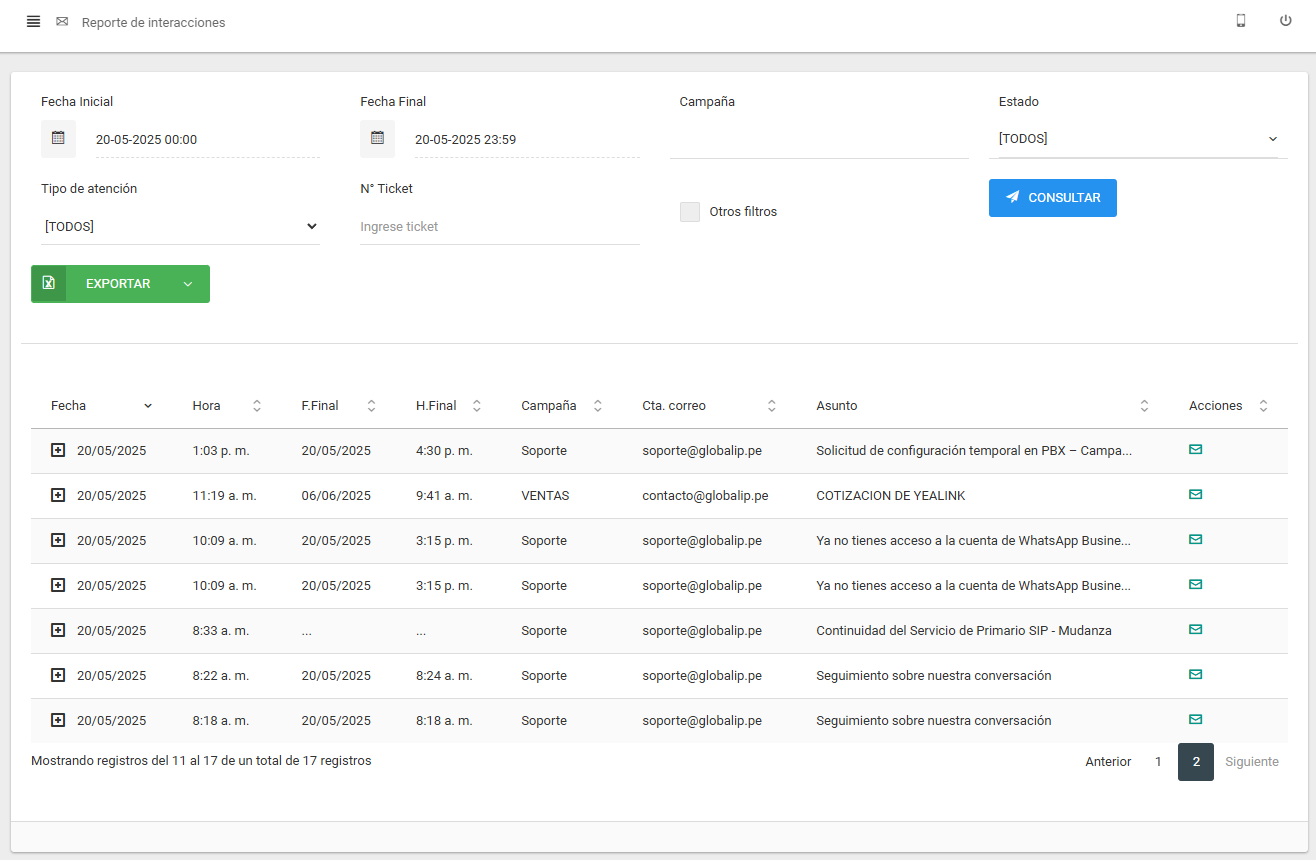Open email for Continuidad del Servicio row
This screenshot has height=860, width=1316.
coord(1195,630)
